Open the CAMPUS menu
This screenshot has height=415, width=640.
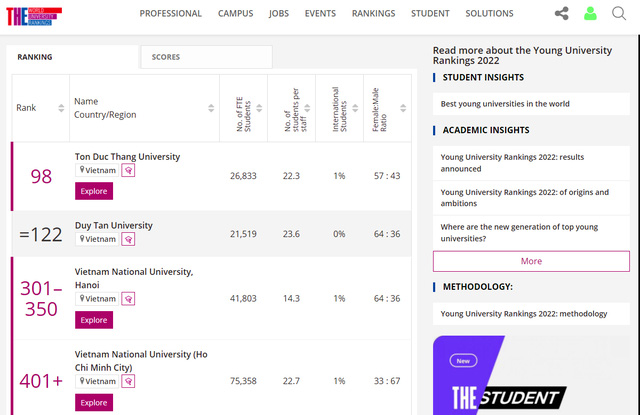pyautogui.click(x=236, y=13)
